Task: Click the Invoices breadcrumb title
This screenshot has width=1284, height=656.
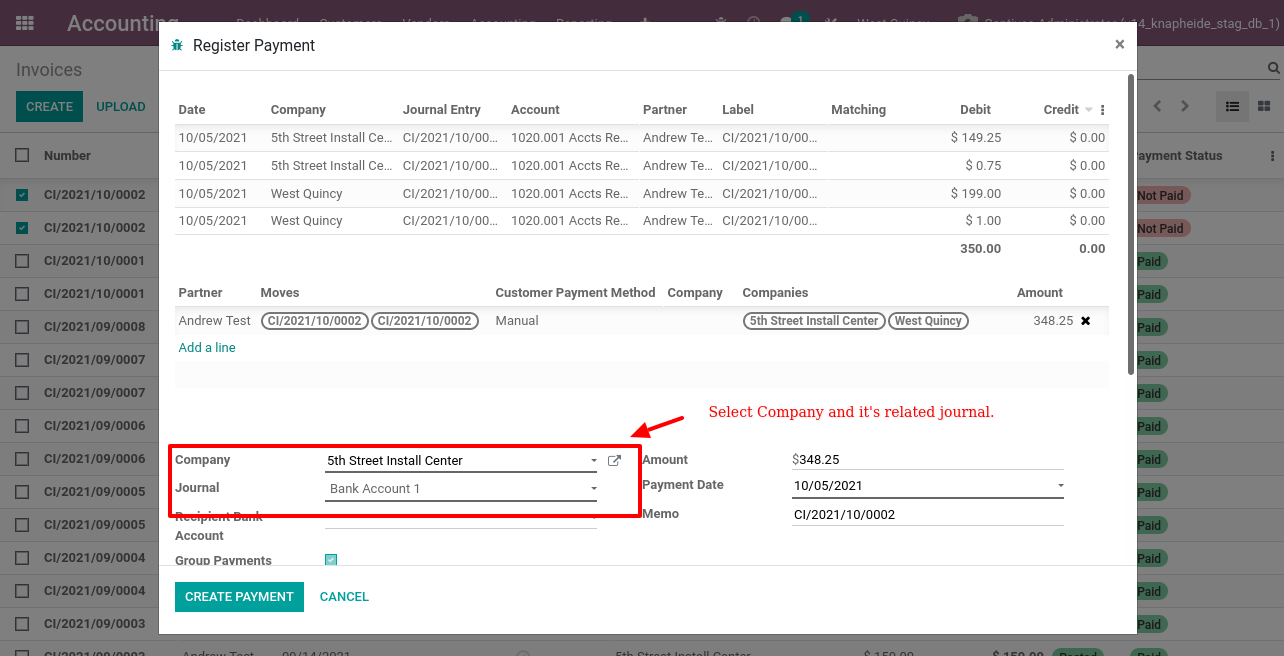Action: 49,70
